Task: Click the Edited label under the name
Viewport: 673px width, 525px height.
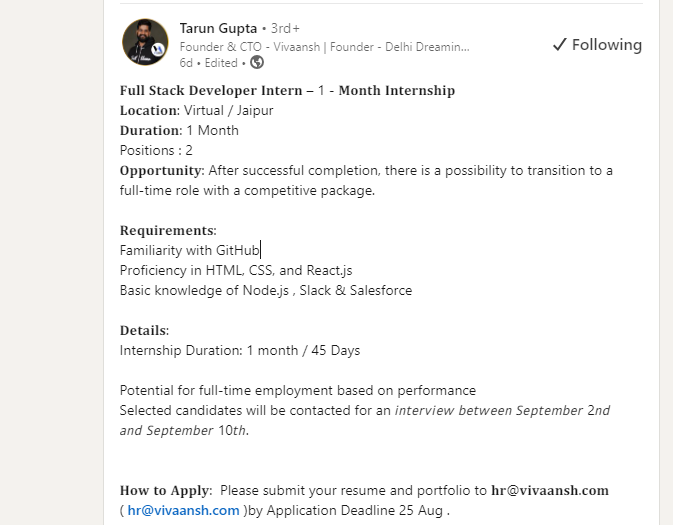Action: [x=222, y=62]
